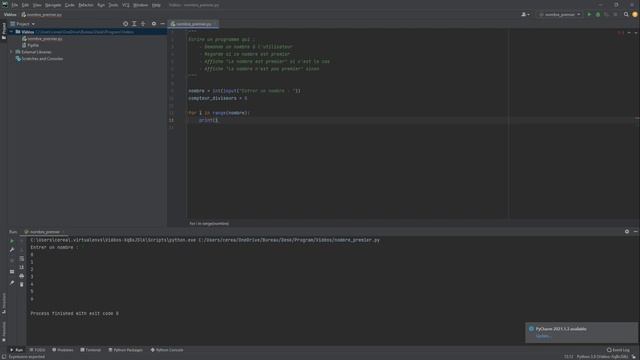Open the View menu
The image size is (640, 360).
[x=37, y=5]
